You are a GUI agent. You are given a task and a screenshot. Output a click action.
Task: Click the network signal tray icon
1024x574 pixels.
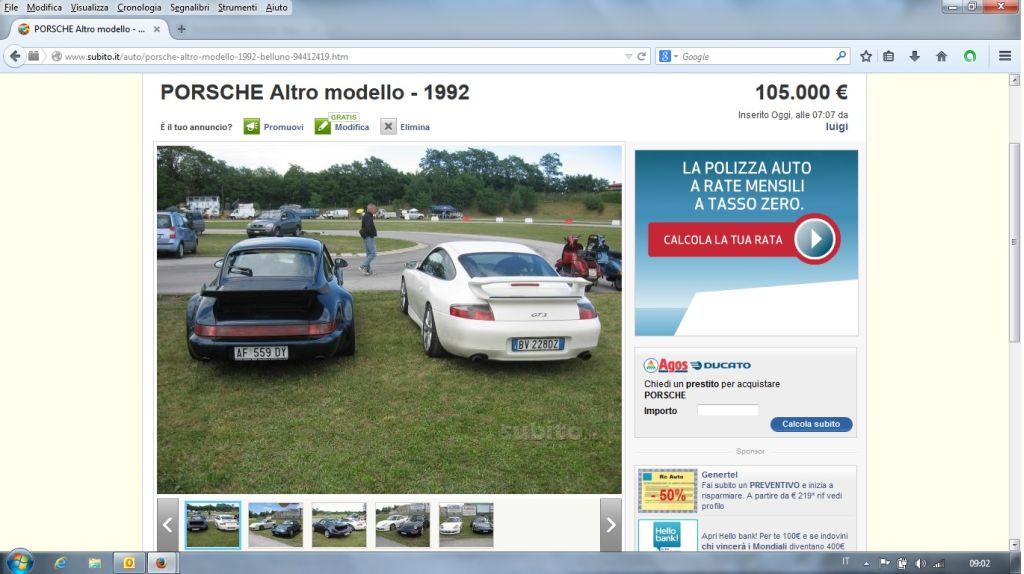[x=938, y=564]
